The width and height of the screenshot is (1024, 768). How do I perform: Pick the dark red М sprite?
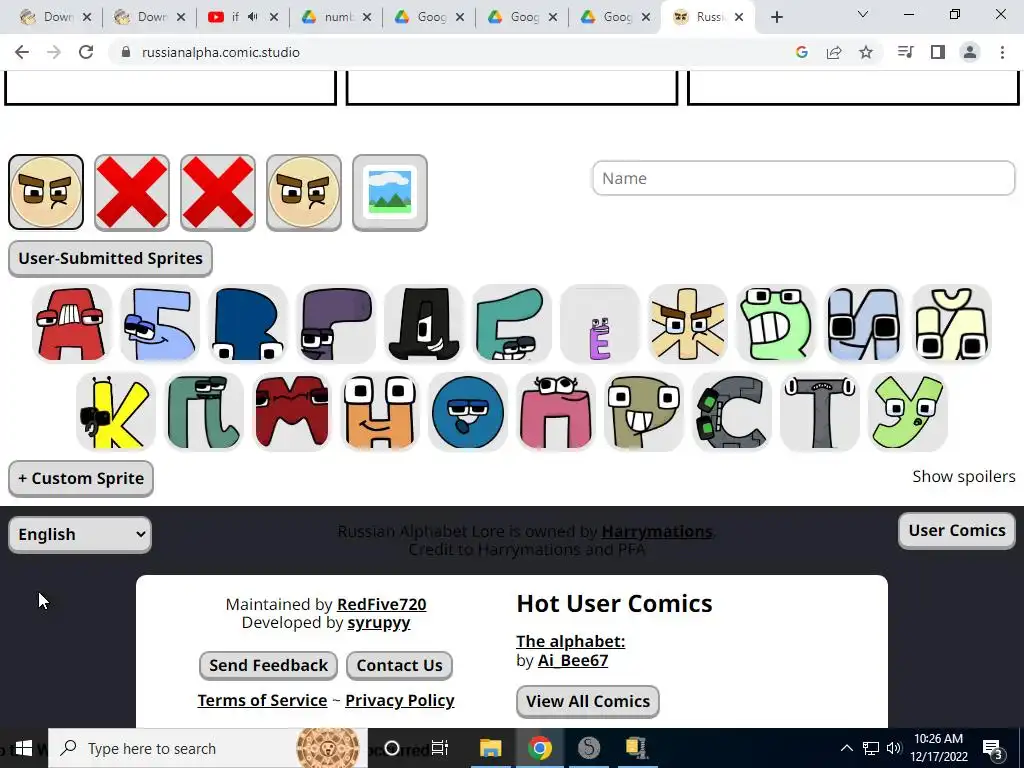coord(291,411)
